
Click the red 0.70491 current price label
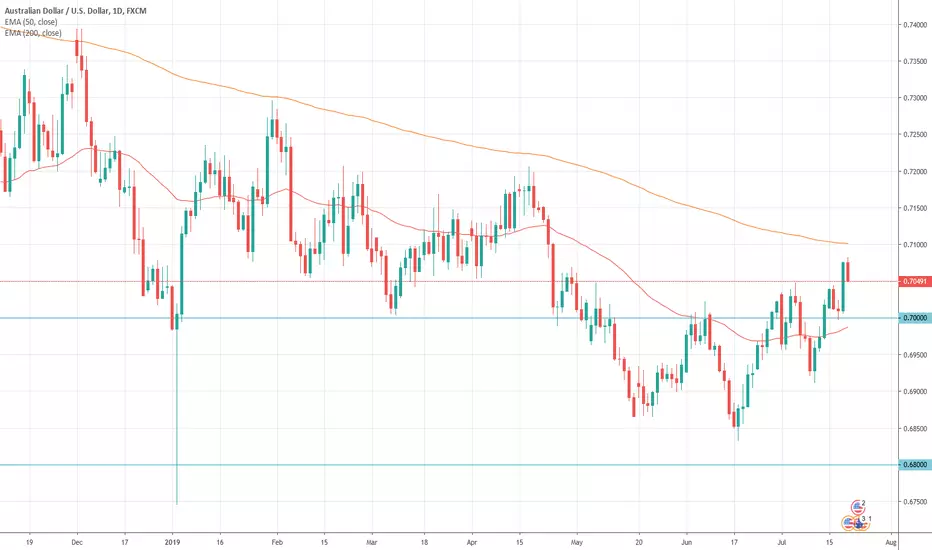[x=914, y=281]
